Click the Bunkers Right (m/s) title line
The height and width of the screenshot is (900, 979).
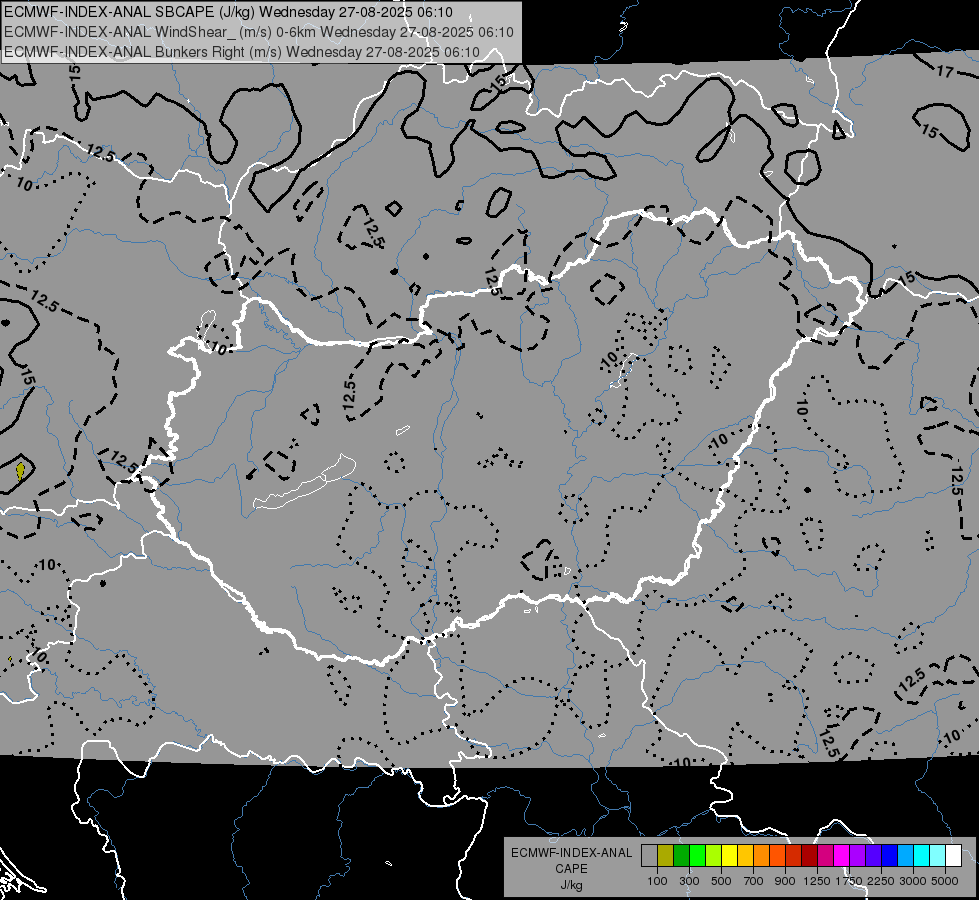pyautogui.click(x=242, y=52)
